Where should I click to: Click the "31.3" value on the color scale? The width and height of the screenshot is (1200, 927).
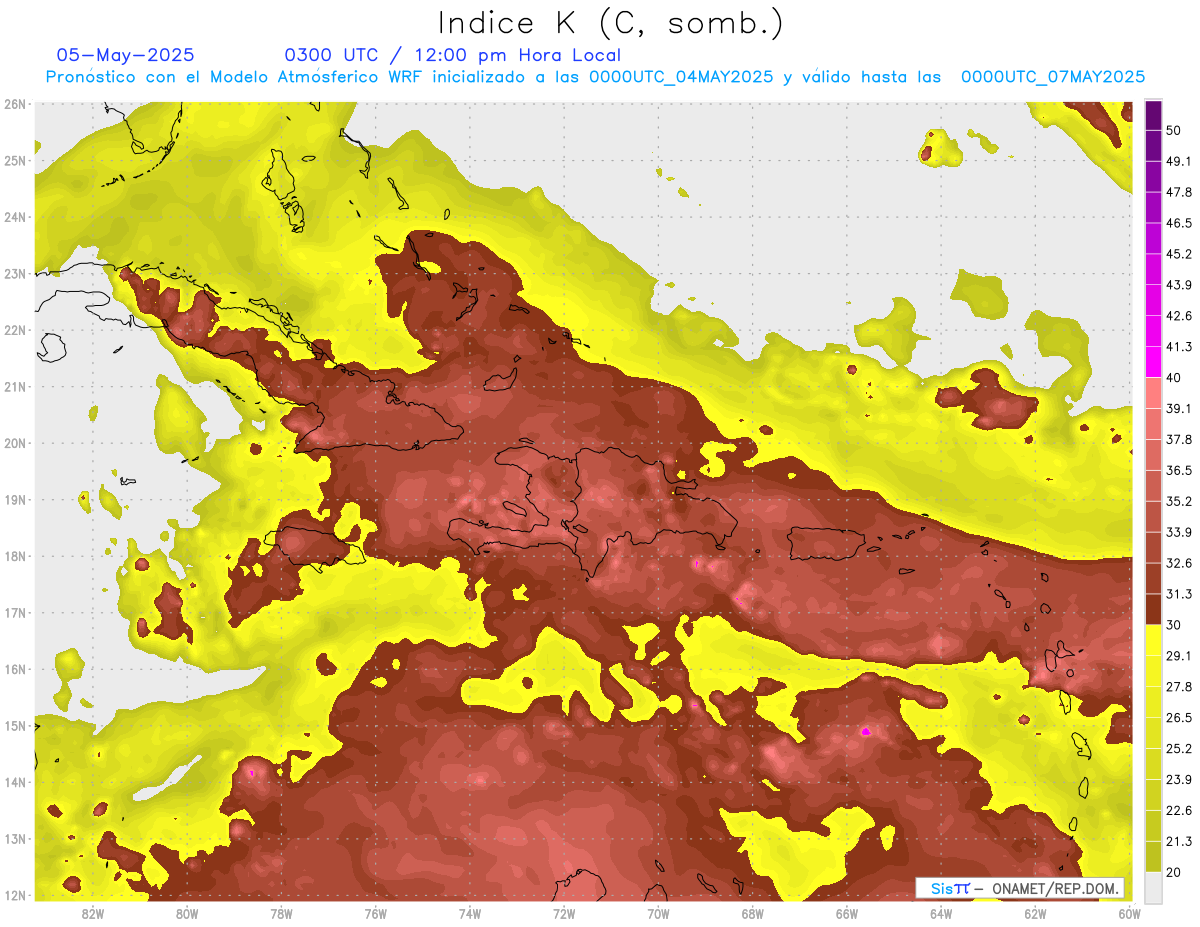pos(1178,594)
